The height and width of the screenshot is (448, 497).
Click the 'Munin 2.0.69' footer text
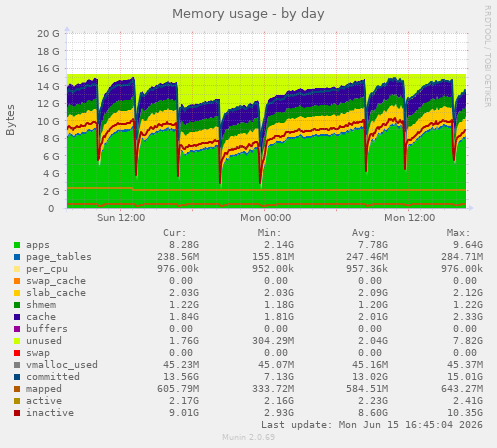248,437
